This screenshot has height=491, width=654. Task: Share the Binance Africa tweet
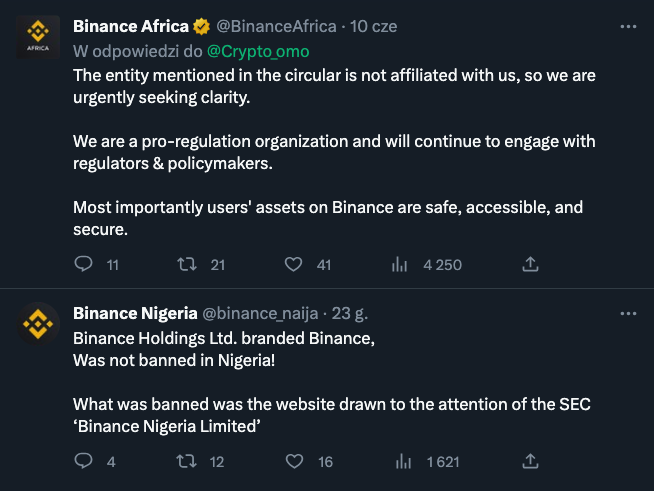531,264
